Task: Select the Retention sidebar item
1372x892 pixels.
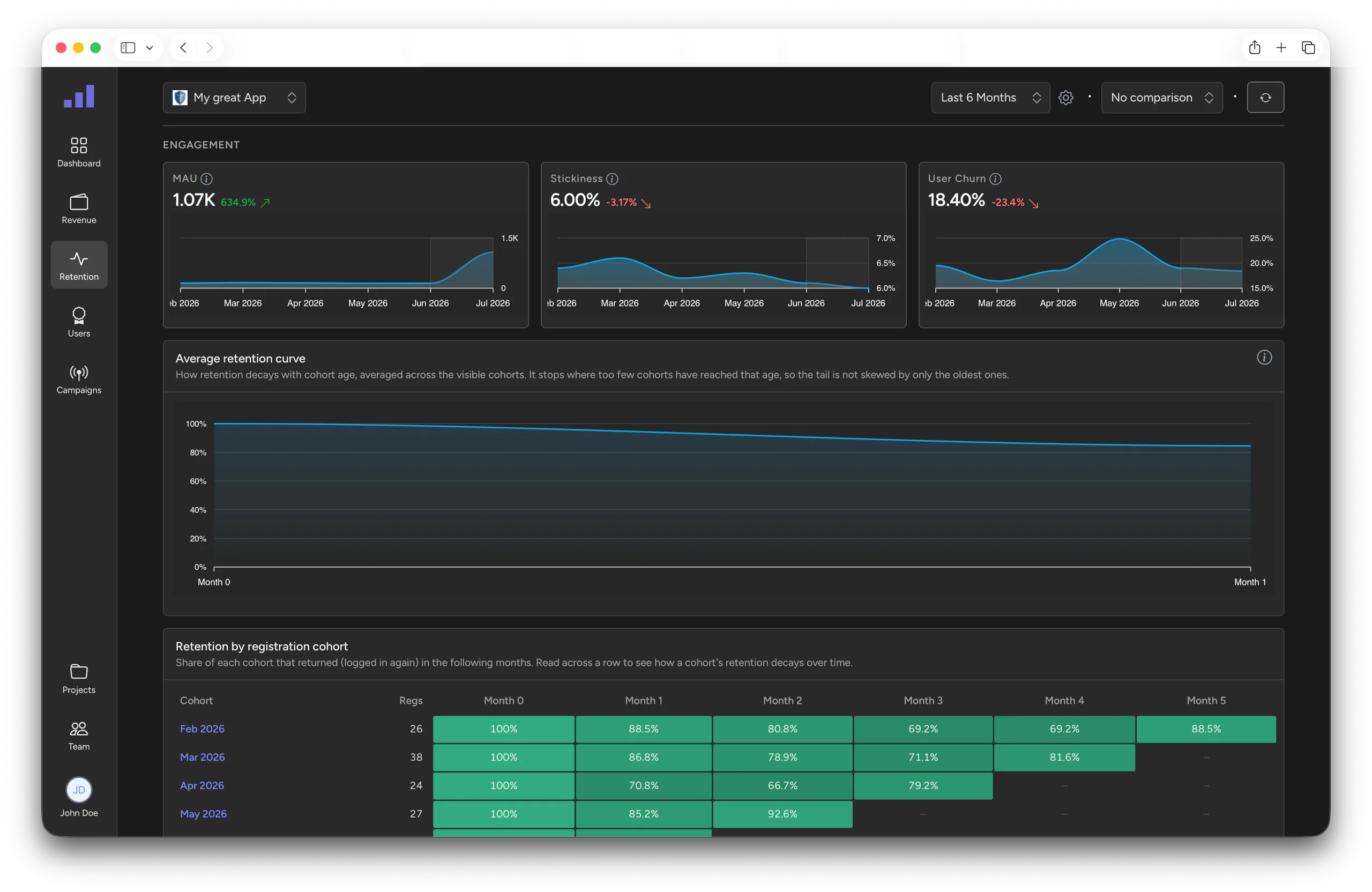Action: pyautogui.click(x=79, y=265)
